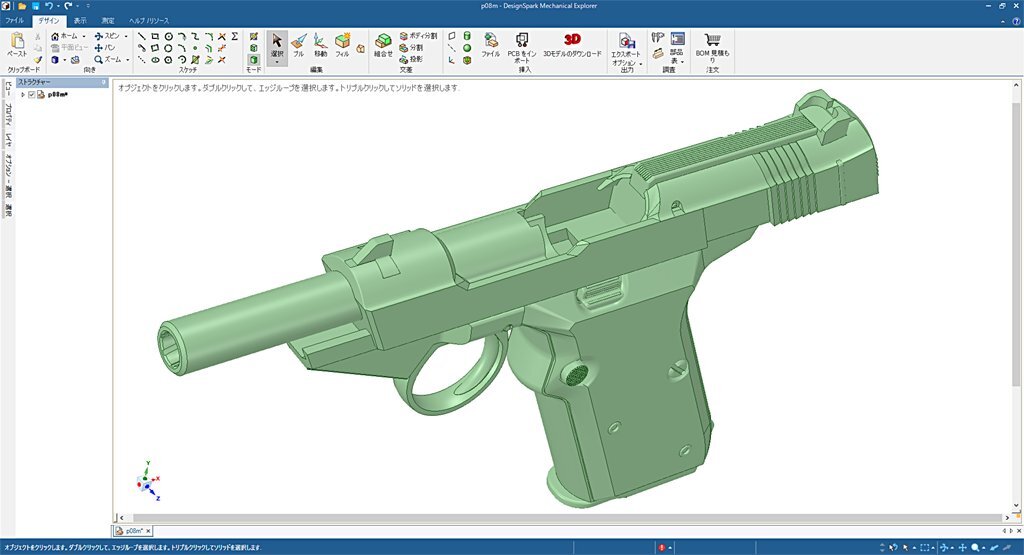Select p08m in the structure tree

click(x=57, y=95)
